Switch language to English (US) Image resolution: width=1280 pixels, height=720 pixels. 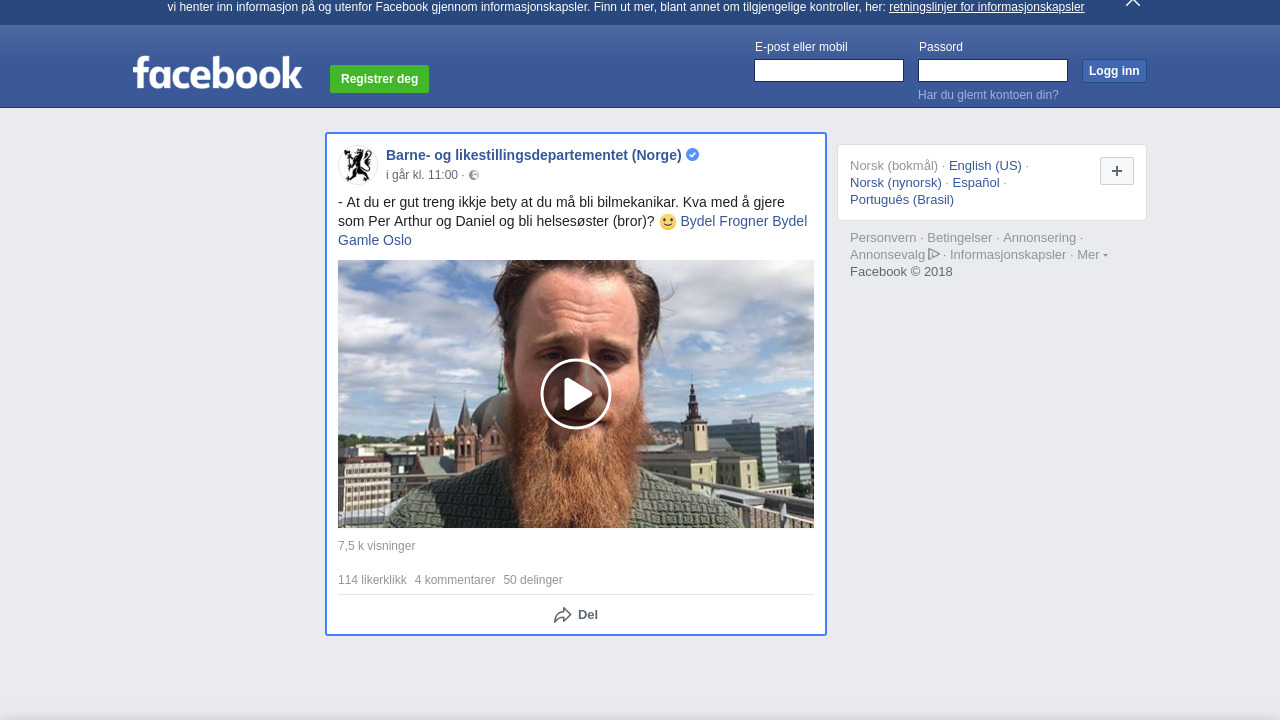[984, 166]
